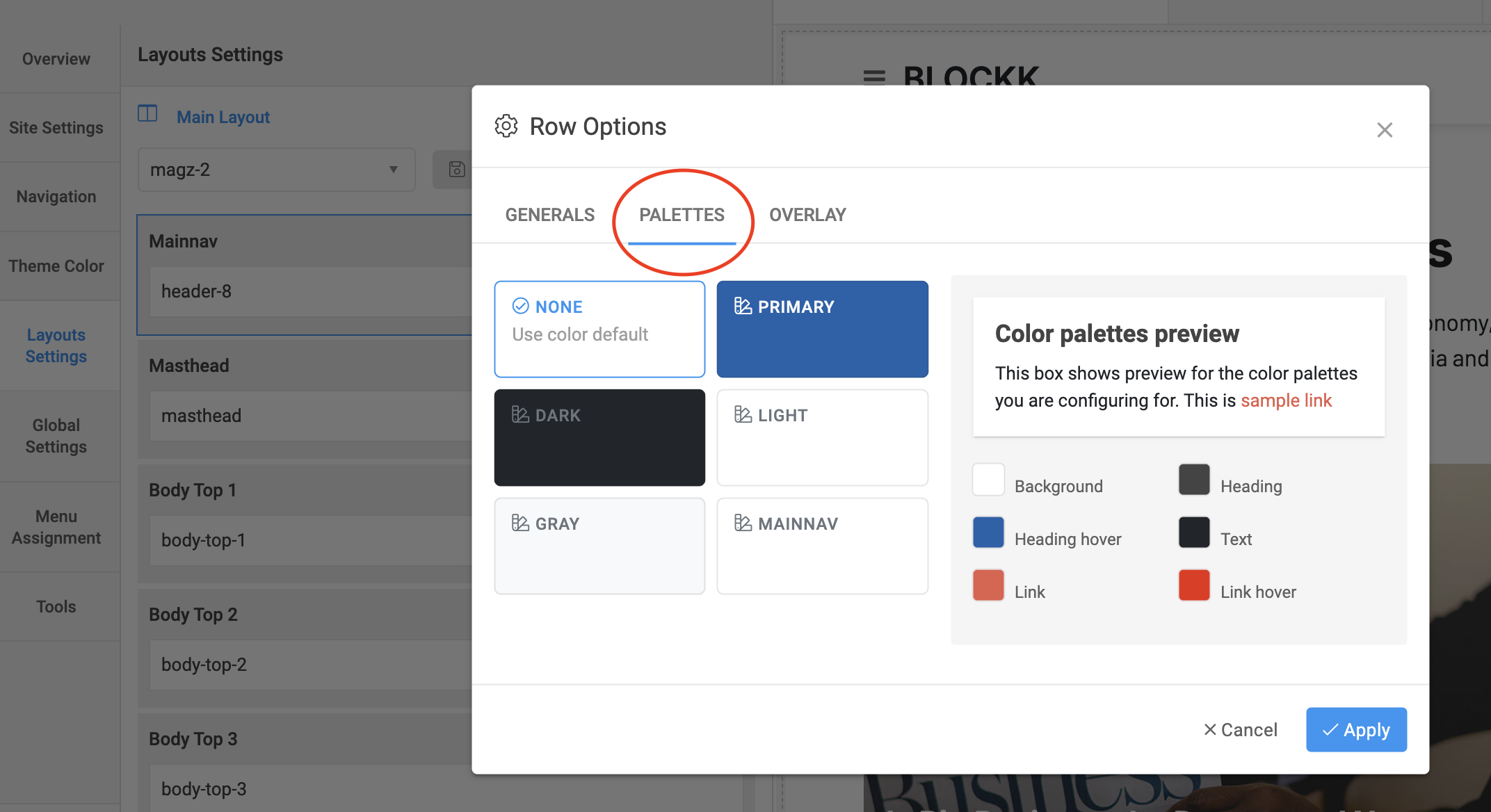Click the palette icon on the Gray card
Viewport: 1491px width, 812px height.
pos(520,523)
